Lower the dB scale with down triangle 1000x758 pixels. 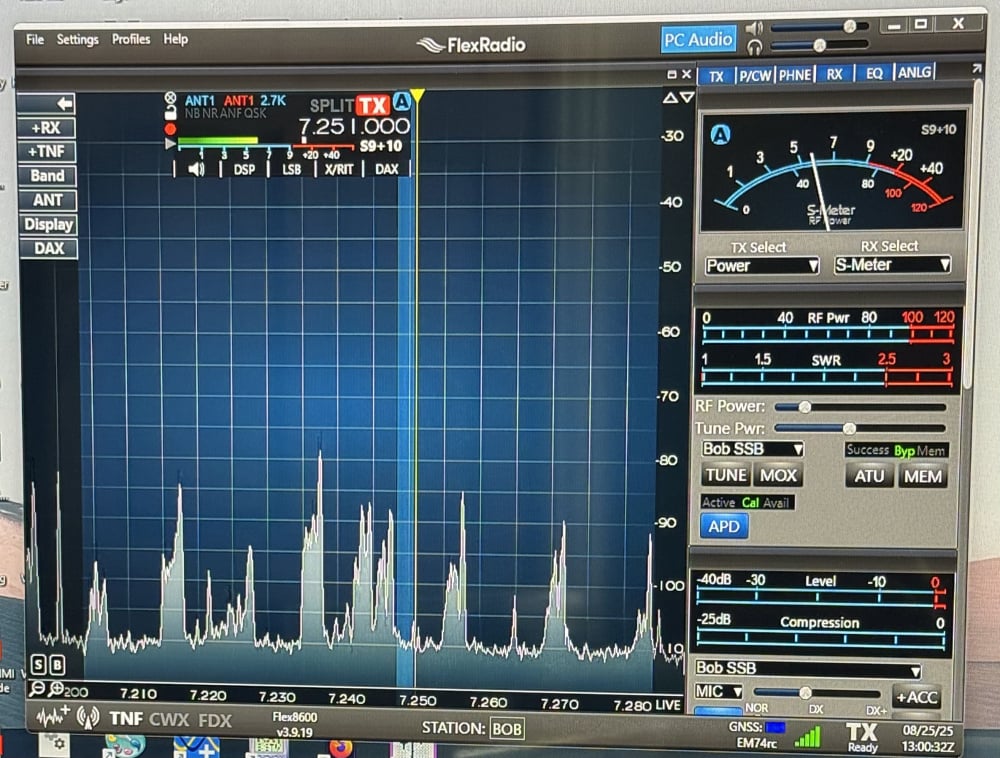coord(686,98)
